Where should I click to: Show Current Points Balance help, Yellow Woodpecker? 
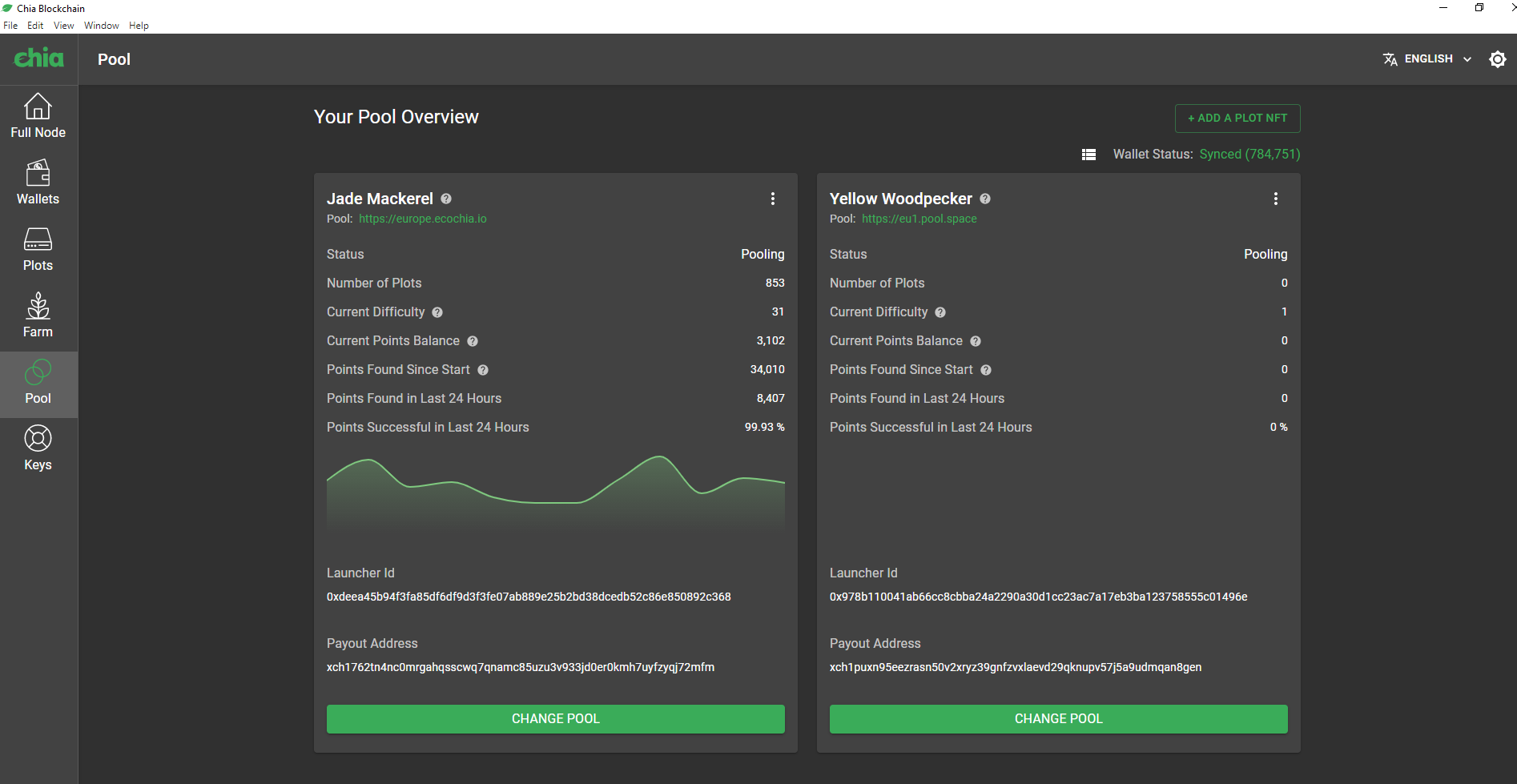point(976,341)
